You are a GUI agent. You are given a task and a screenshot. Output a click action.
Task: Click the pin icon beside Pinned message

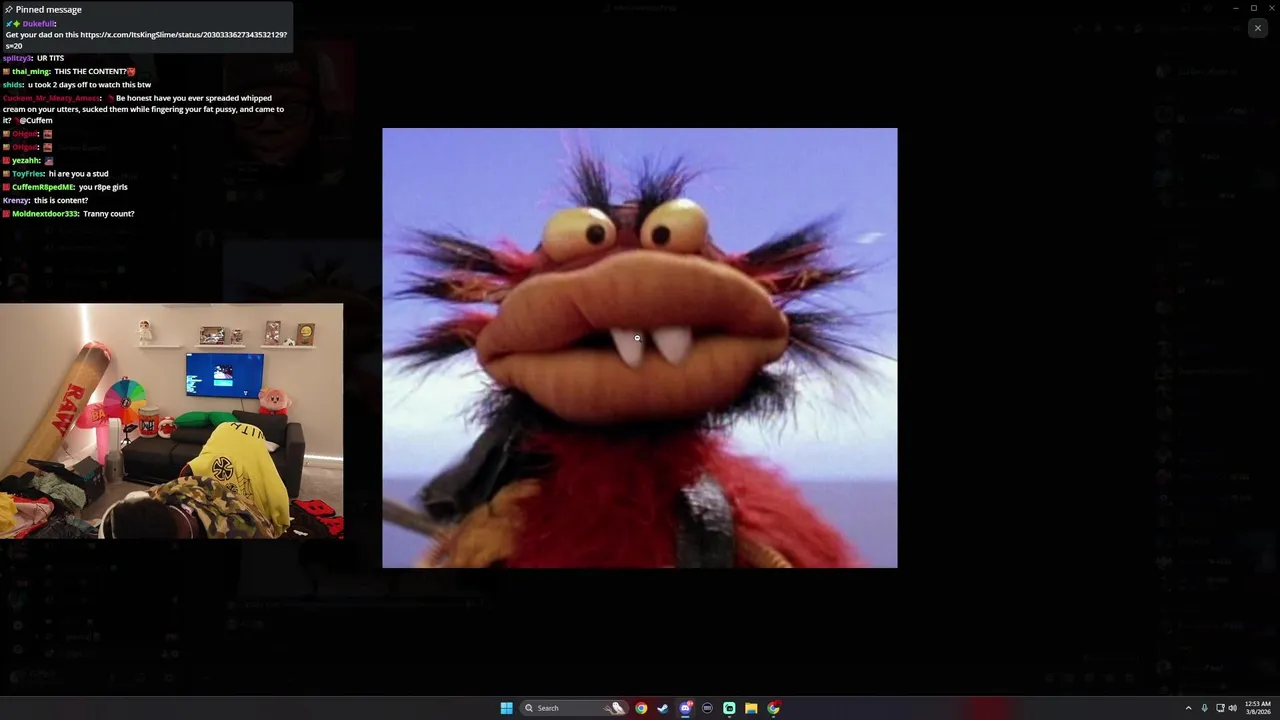(x=9, y=9)
